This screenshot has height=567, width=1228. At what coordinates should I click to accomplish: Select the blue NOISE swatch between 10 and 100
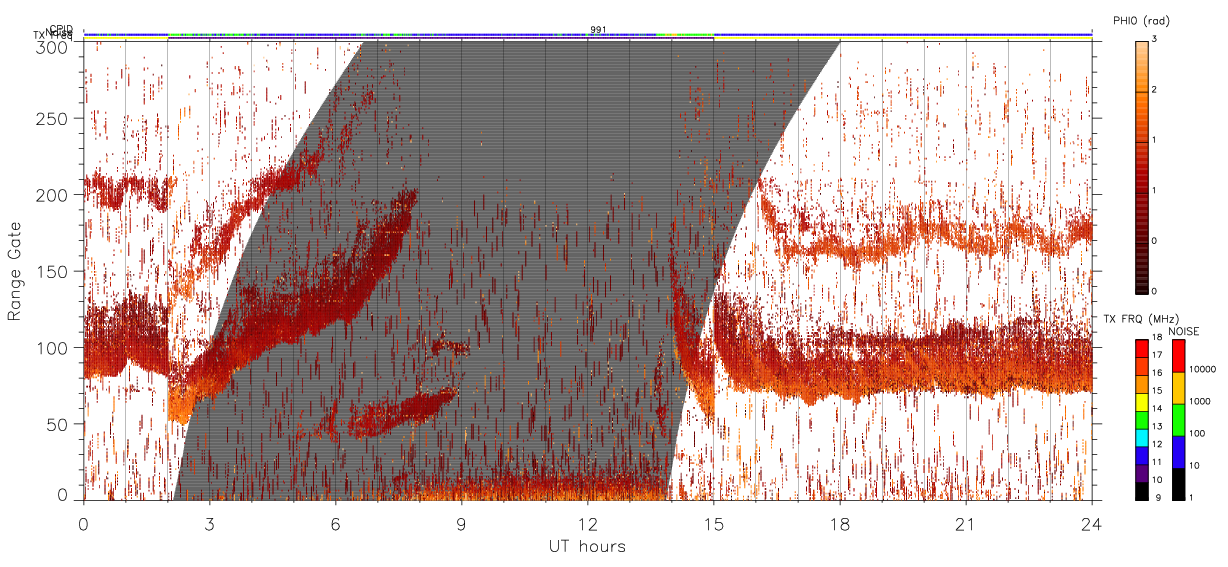1178,452
